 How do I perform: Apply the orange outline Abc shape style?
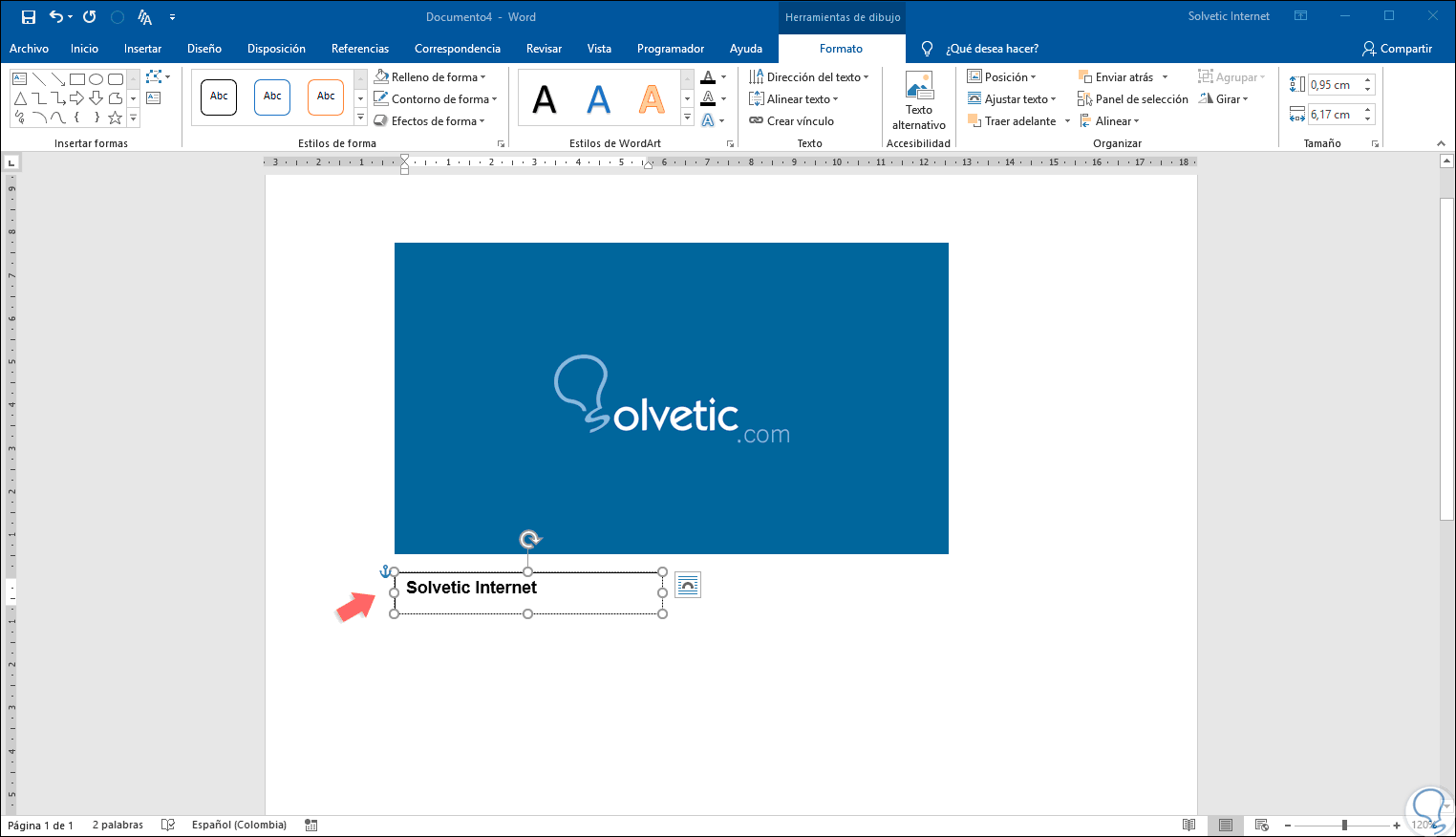click(x=326, y=97)
